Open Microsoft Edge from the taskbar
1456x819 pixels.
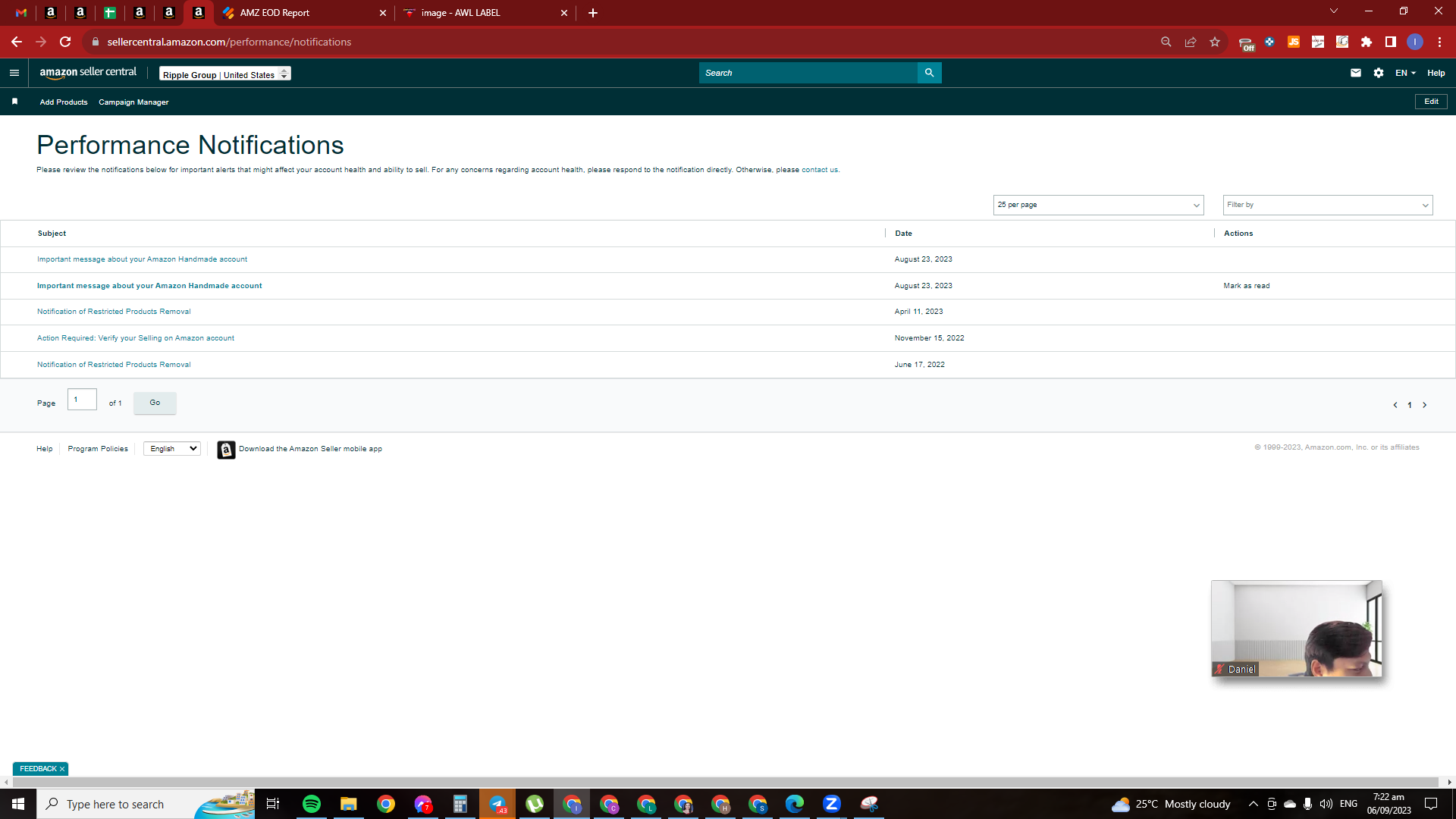[795, 804]
